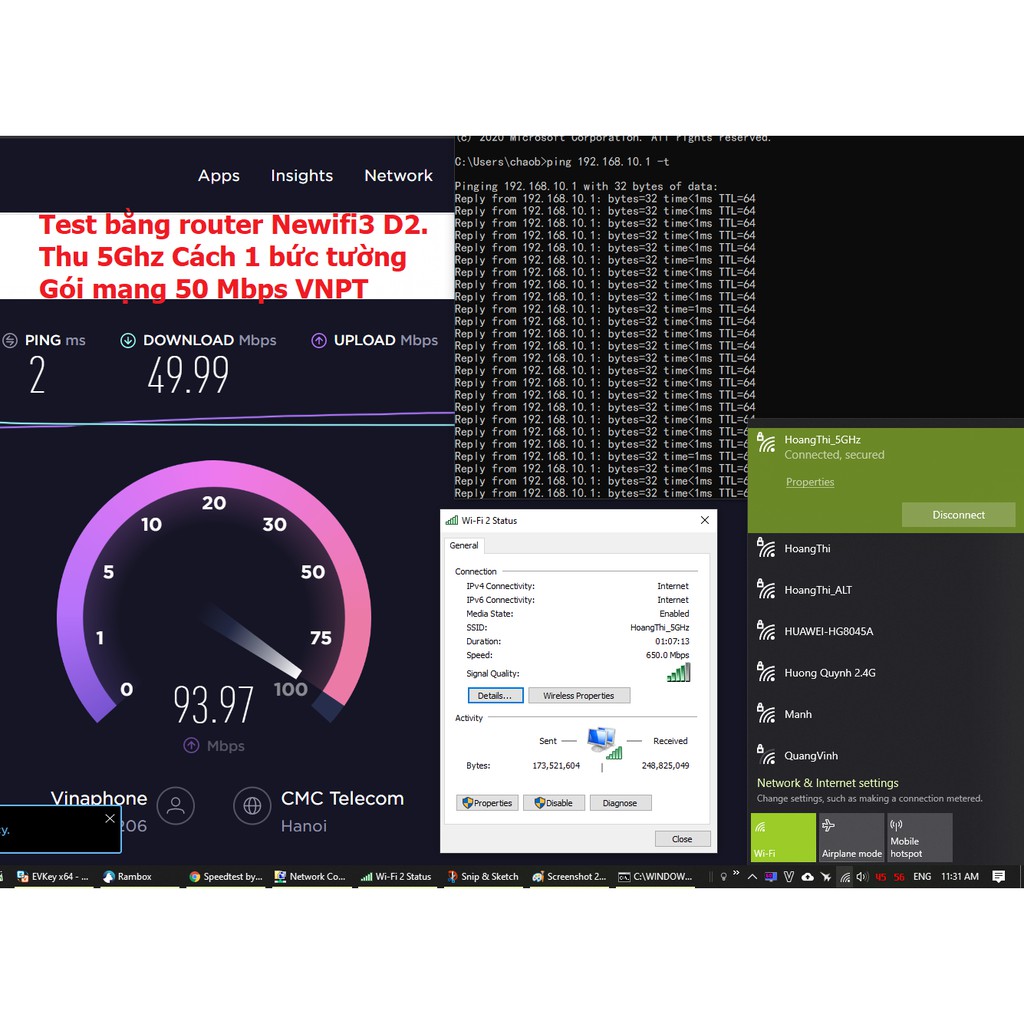Click the clock showing 11:31 AM
The height and width of the screenshot is (1024, 1024).
pos(960,877)
